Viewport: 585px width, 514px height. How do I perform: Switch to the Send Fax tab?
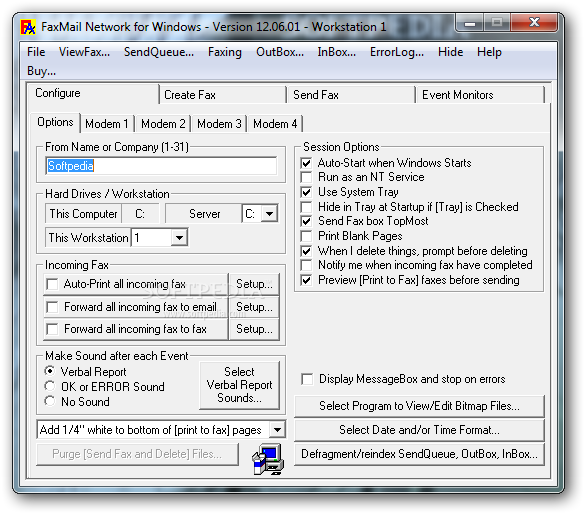tap(351, 95)
